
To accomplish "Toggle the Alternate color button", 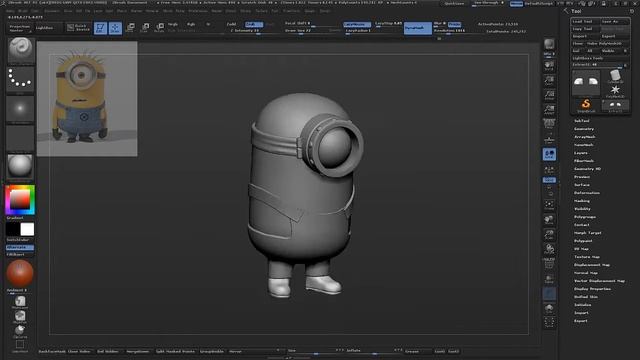I will point(20,247).
